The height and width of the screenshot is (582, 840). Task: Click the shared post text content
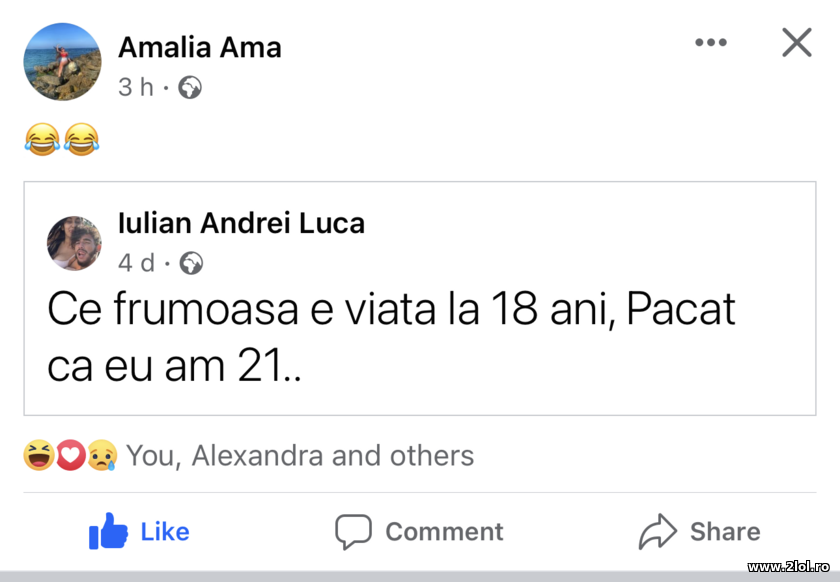(390, 336)
